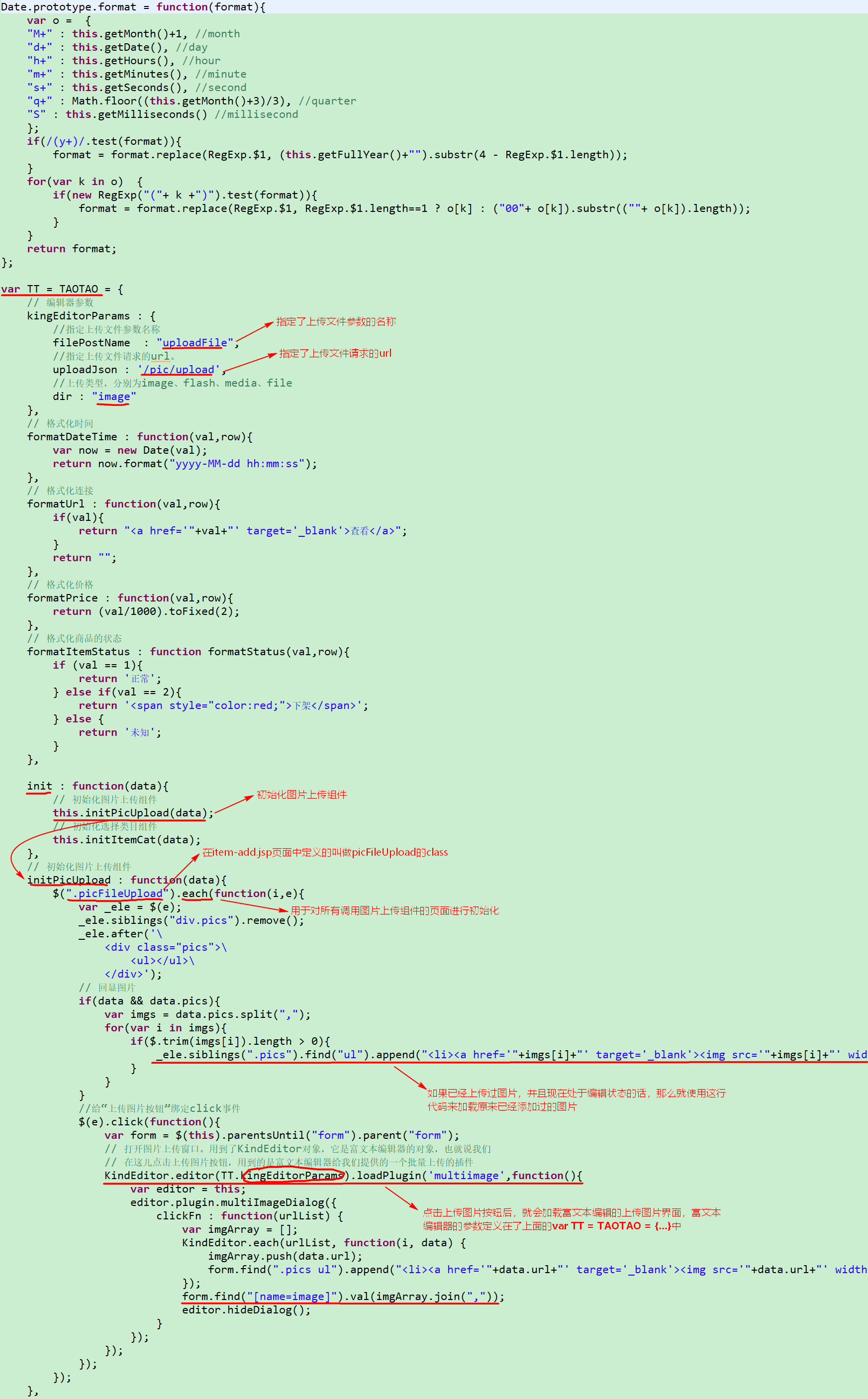Click the "this.initItemCat(data);" call
Image resolution: width=868 pixels, height=1399 pixels.
(127, 840)
